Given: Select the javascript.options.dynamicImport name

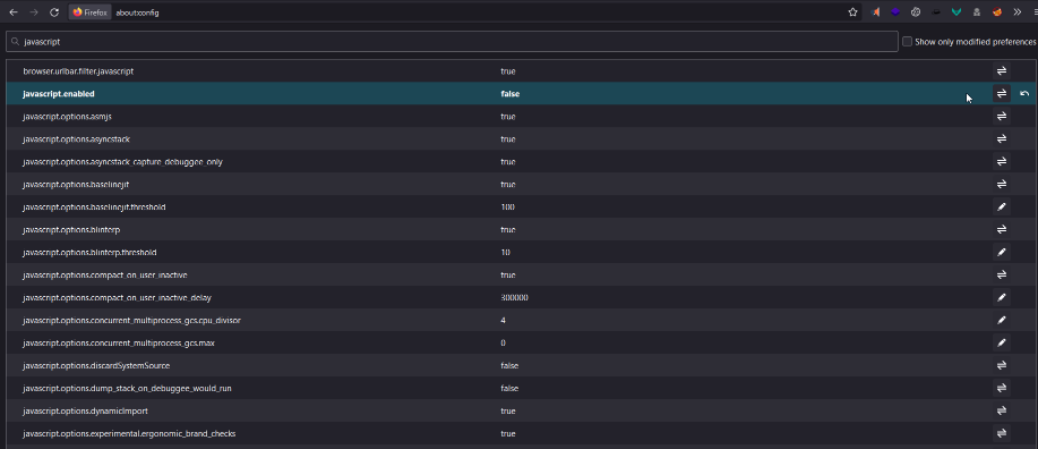Looking at the screenshot, I should (85, 411).
